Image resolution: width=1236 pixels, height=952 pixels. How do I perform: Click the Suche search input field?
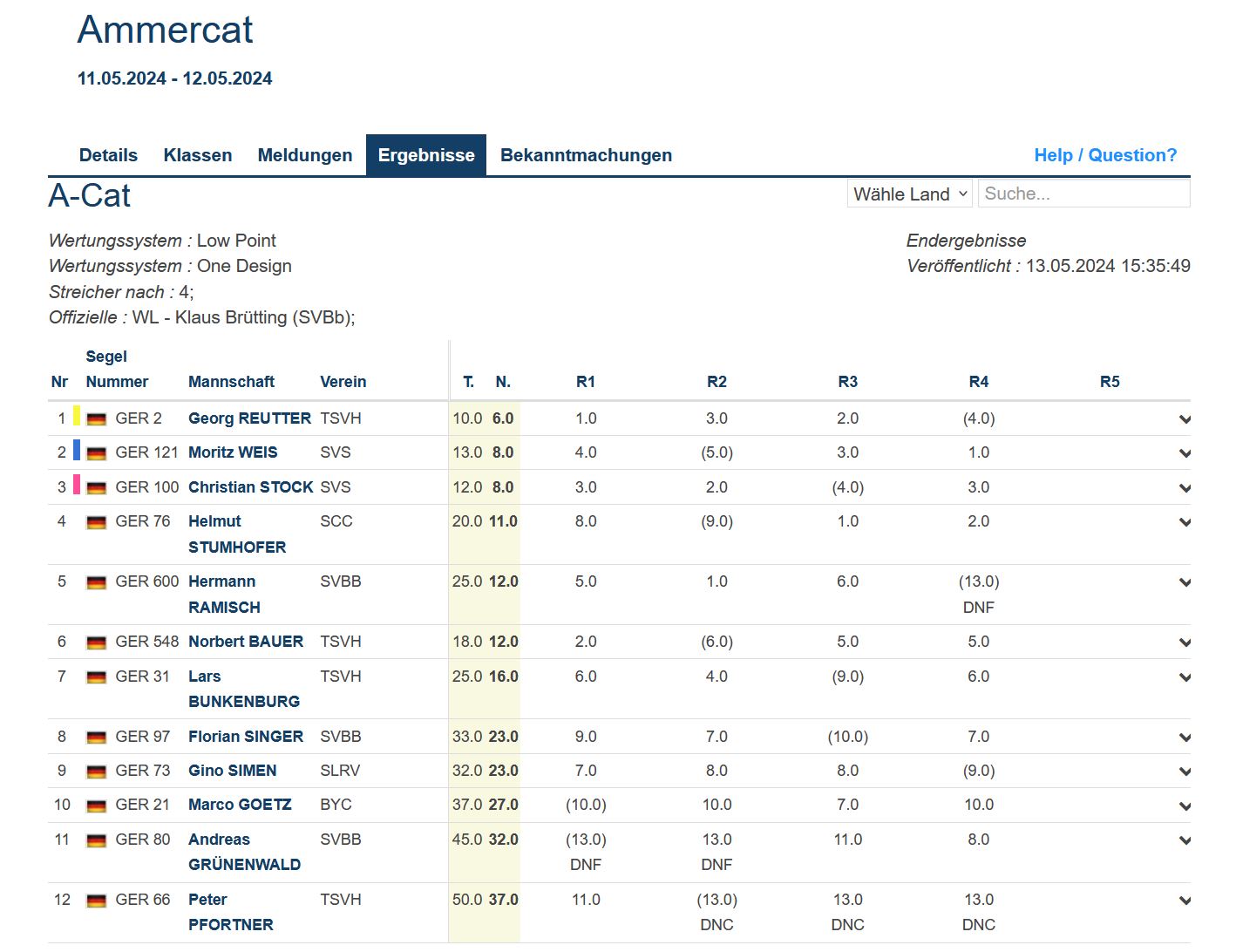pyautogui.click(x=1083, y=194)
